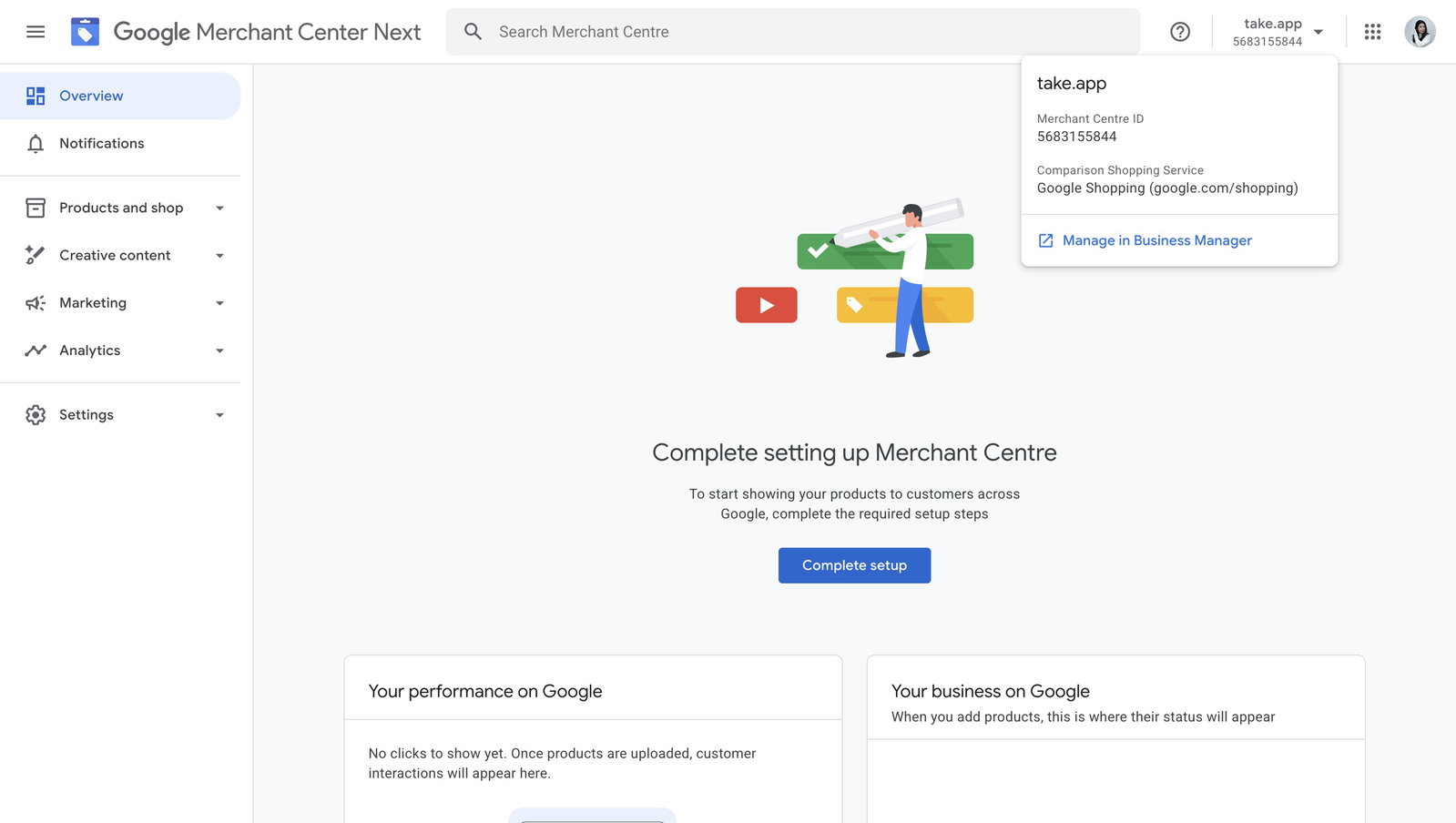Click the Marketing megaphone icon
Image resolution: width=1456 pixels, height=823 pixels.
pos(36,303)
